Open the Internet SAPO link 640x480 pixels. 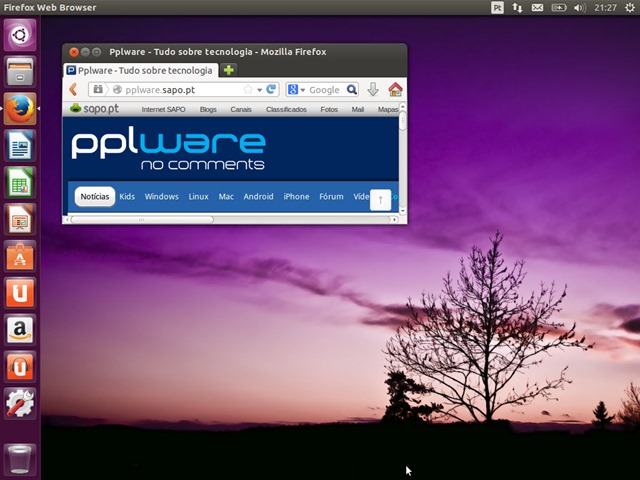pyautogui.click(x=163, y=109)
